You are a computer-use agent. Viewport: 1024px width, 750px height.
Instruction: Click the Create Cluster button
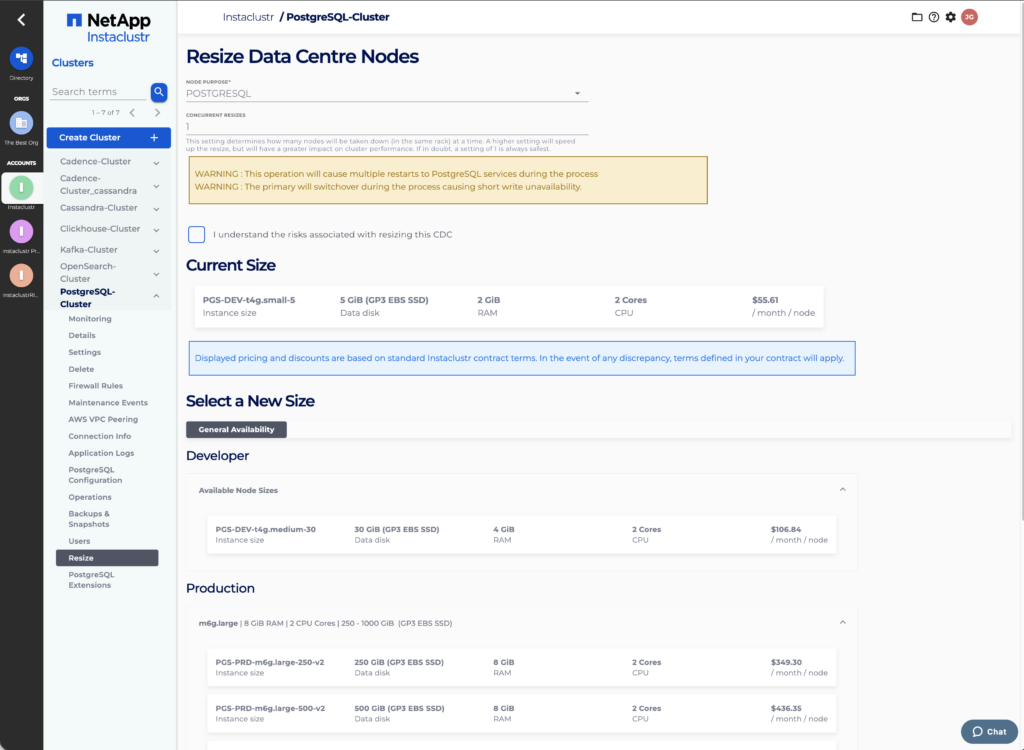pos(108,138)
